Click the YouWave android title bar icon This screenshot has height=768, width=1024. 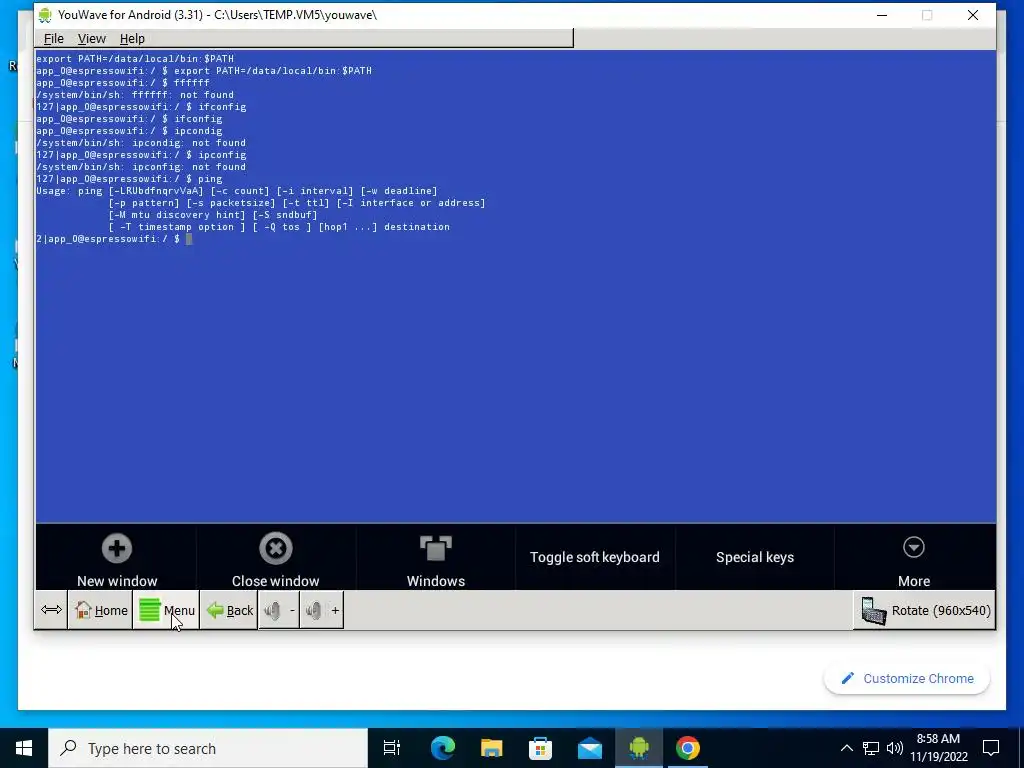tap(45, 14)
